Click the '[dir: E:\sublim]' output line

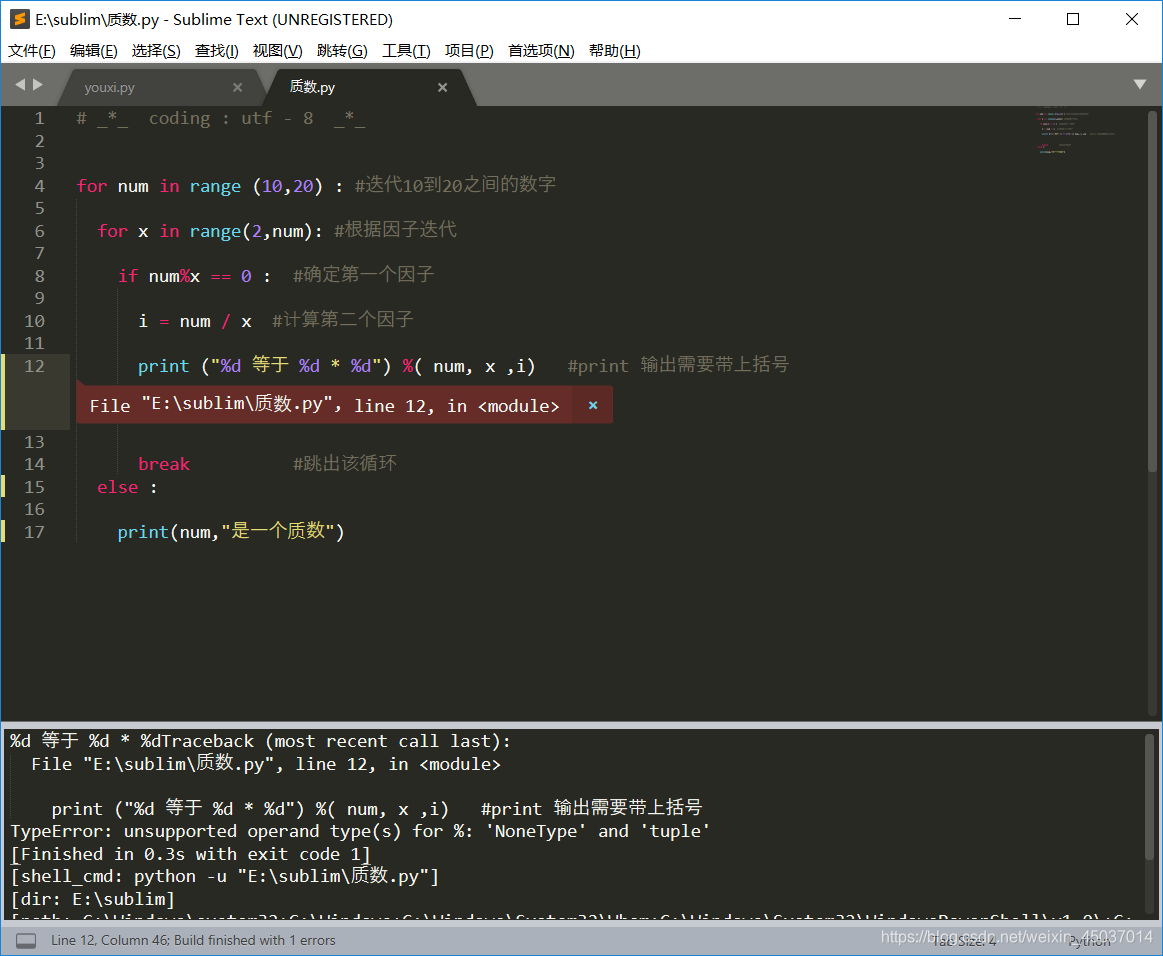click(x=93, y=900)
